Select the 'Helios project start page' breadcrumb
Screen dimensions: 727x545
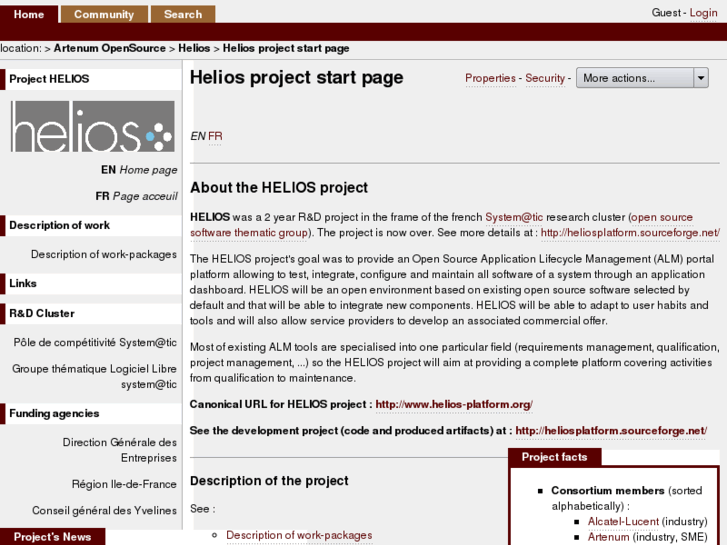click(x=286, y=48)
